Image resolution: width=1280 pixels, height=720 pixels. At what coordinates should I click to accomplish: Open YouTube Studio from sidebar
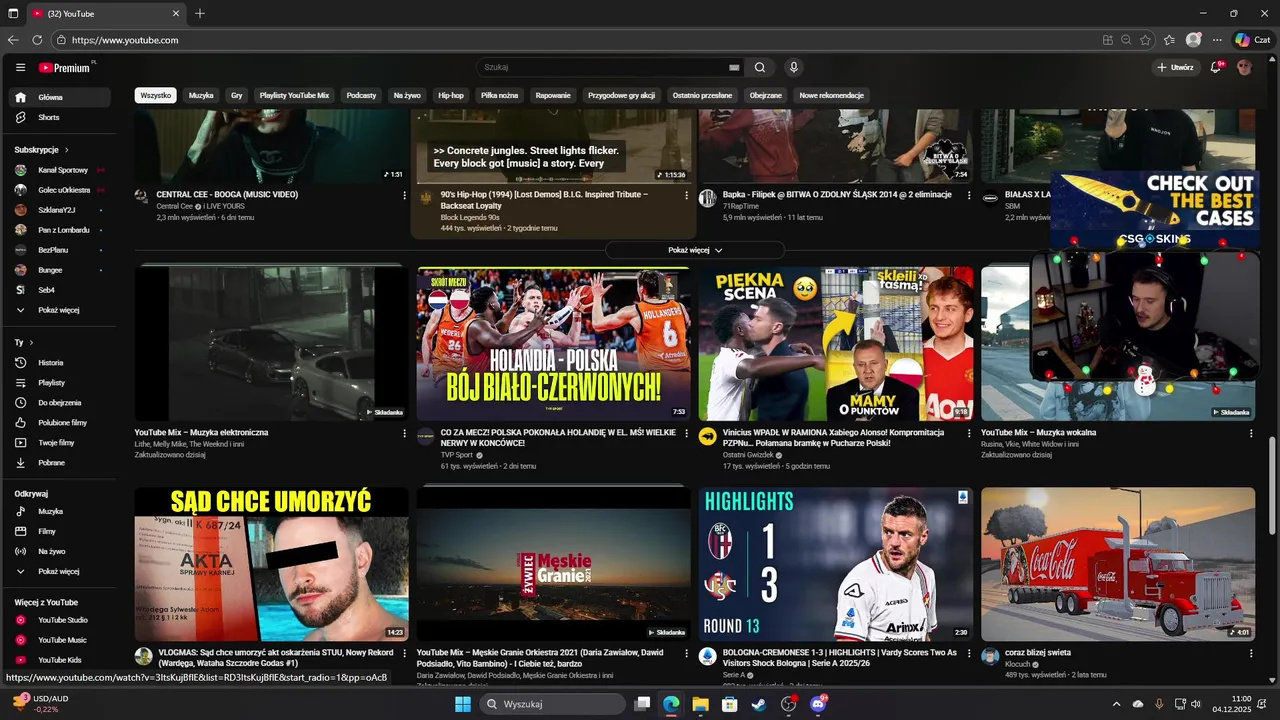[x=61, y=620]
